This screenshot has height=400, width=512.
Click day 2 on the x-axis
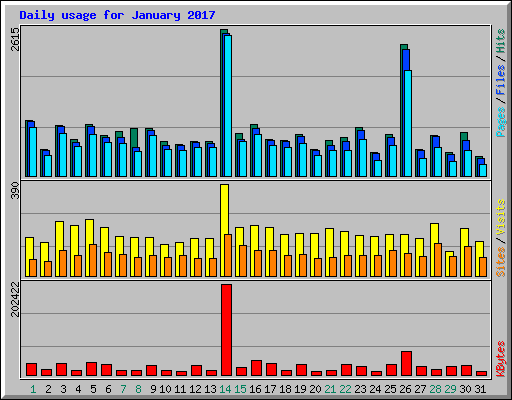48,389
